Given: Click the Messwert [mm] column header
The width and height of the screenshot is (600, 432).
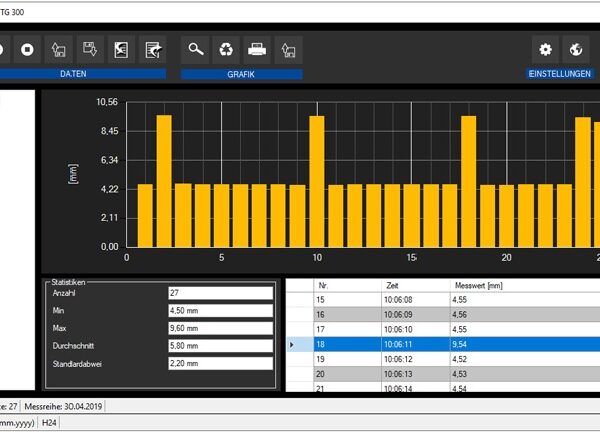Looking at the screenshot, I should pyautogui.click(x=525, y=285).
